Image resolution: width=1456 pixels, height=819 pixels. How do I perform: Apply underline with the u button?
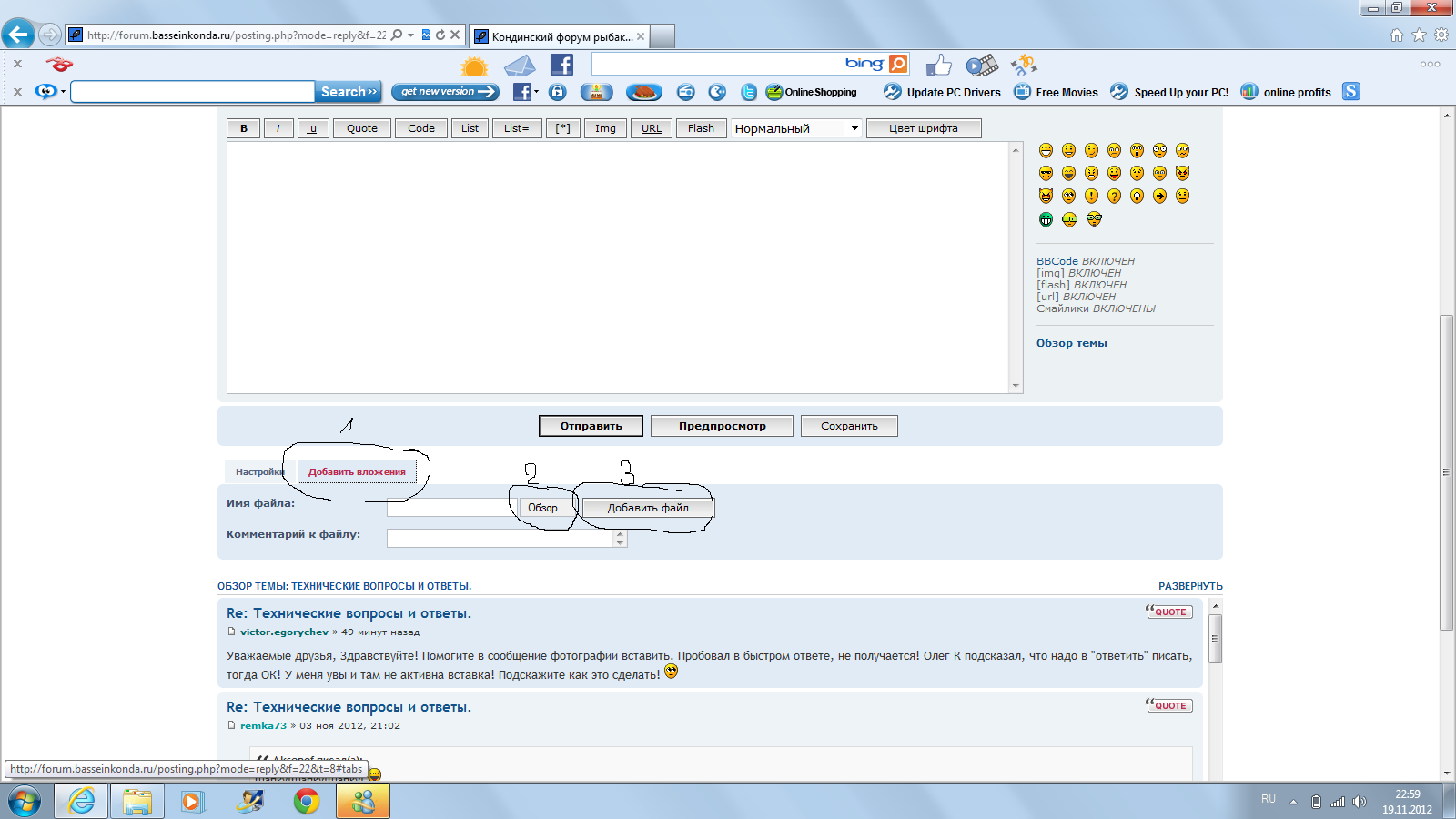point(313,128)
